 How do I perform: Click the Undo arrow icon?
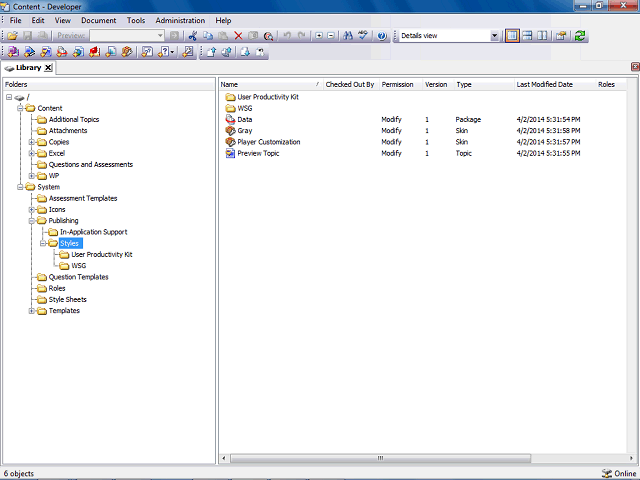(x=287, y=36)
